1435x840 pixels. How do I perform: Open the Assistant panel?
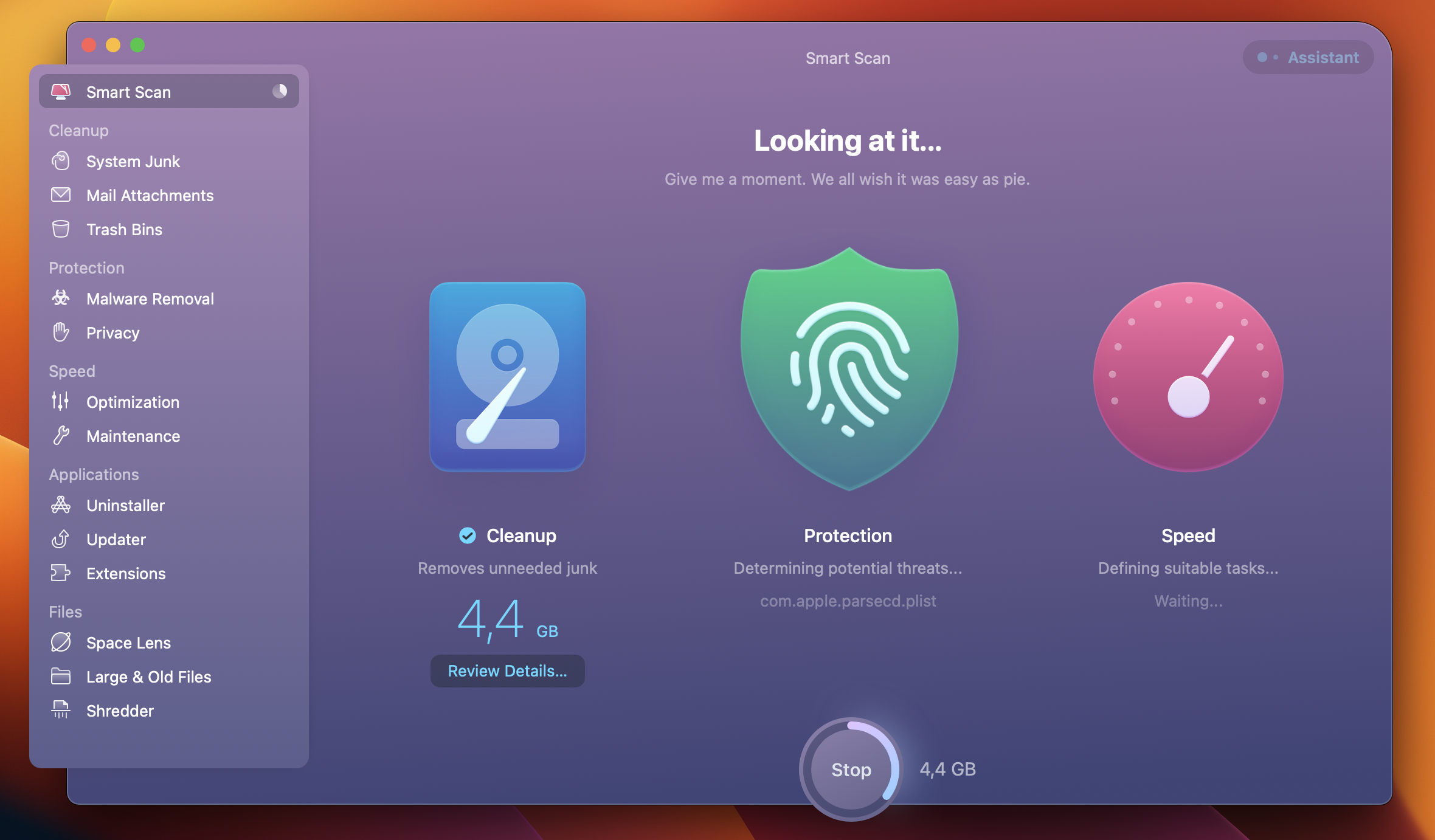click(x=1309, y=57)
